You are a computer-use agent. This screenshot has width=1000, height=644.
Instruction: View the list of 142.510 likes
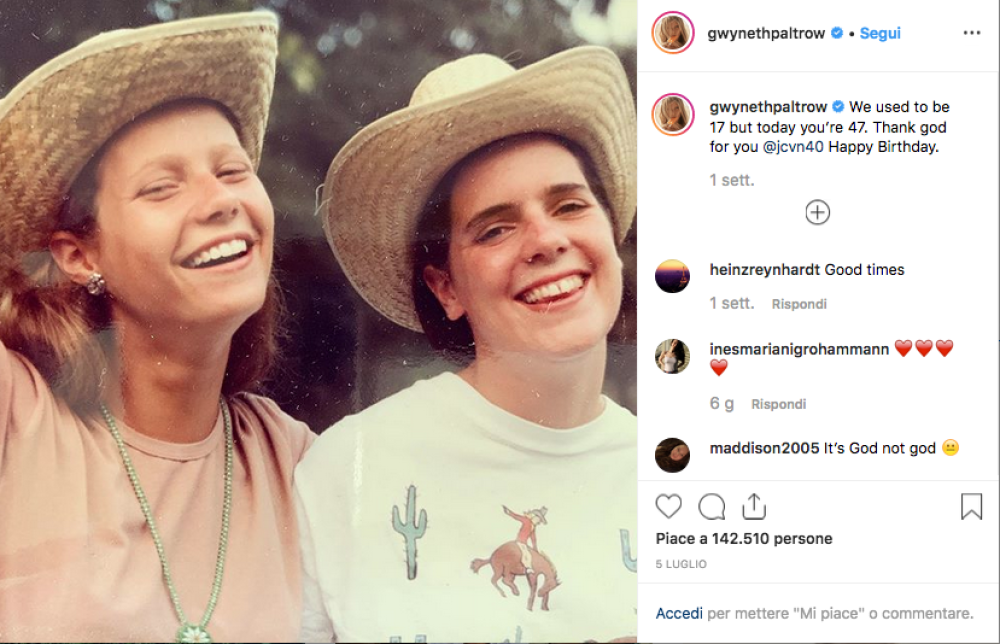pyautogui.click(x=771, y=539)
